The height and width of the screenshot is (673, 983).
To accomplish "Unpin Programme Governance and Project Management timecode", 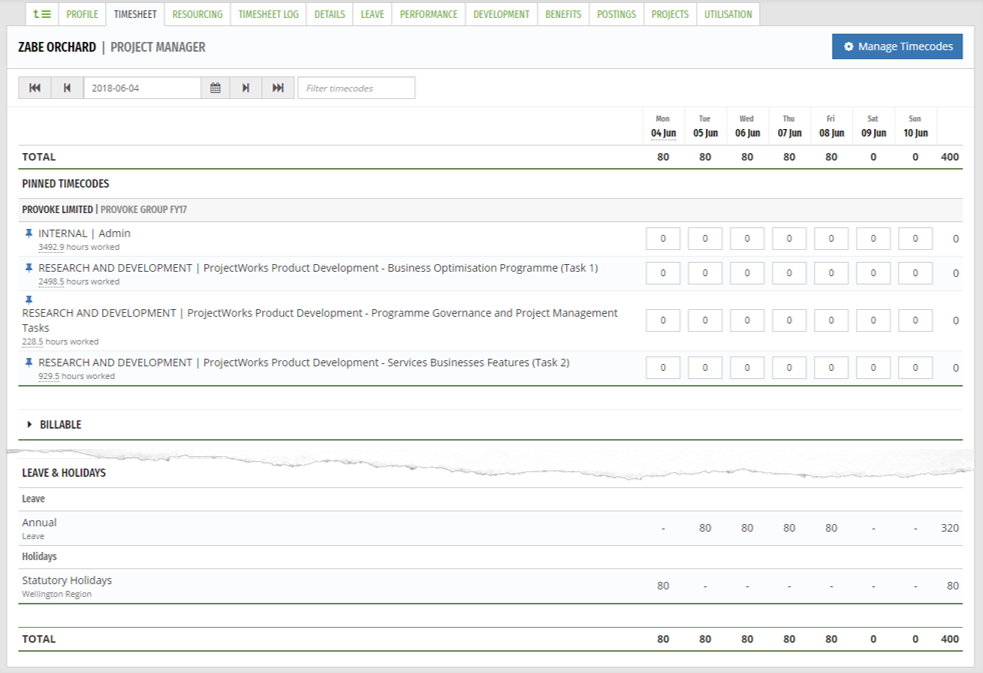I will (x=28, y=300).
